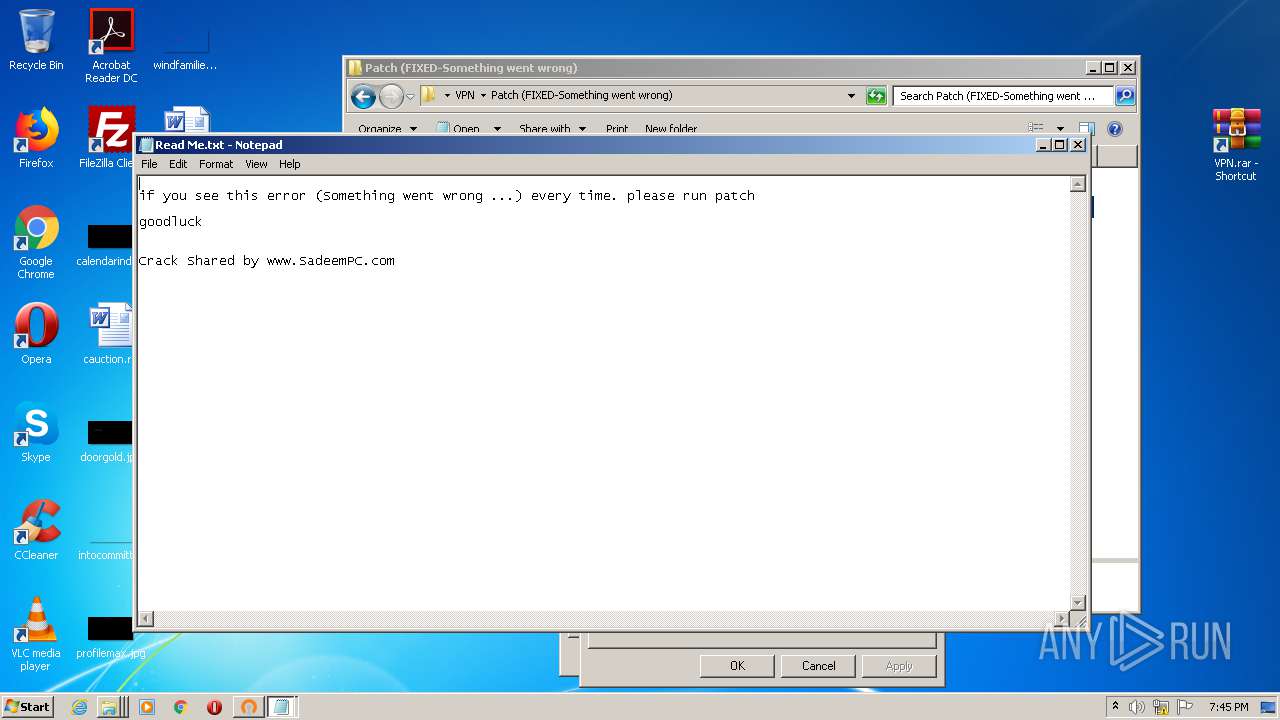This screenshot has height=720, width=1280.
Task: Open Notepad View menu
Action: tap(256, 164)
